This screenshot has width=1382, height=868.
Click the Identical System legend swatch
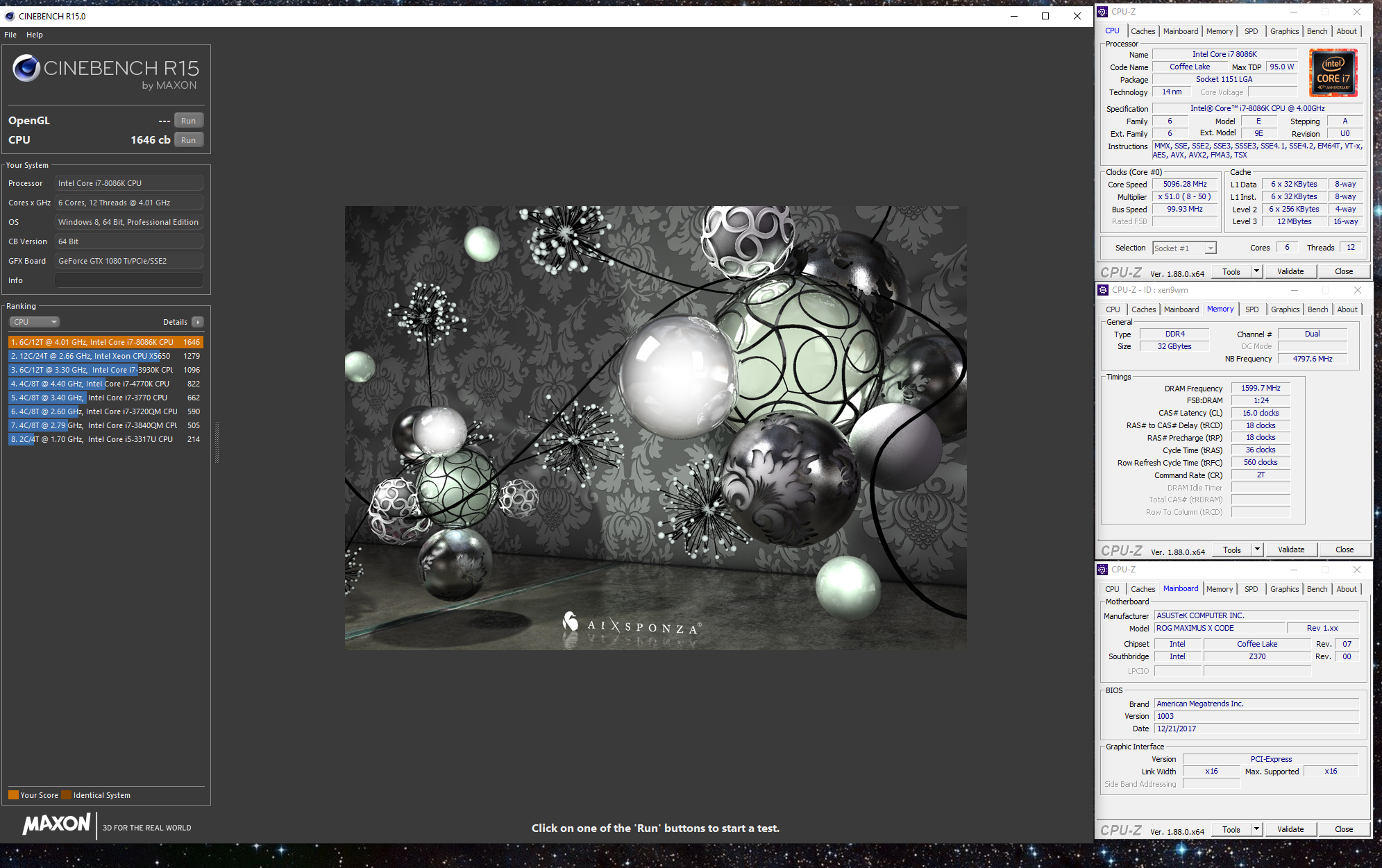click(66, 795)
